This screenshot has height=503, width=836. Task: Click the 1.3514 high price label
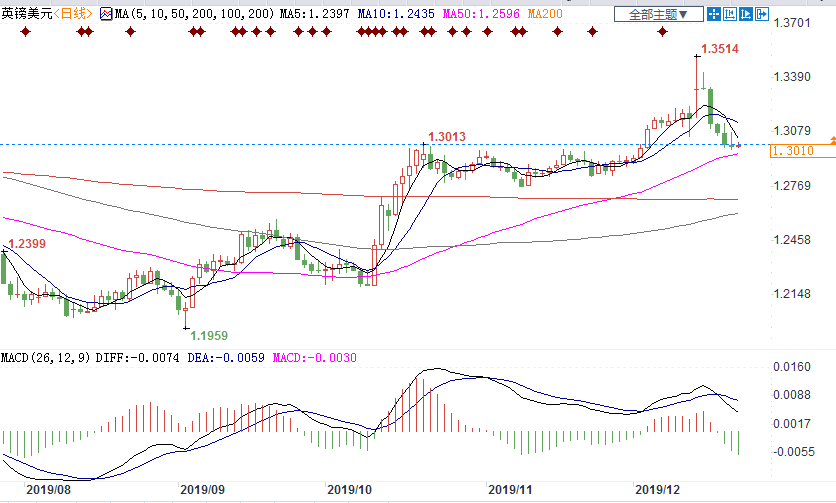coord(720,48)
